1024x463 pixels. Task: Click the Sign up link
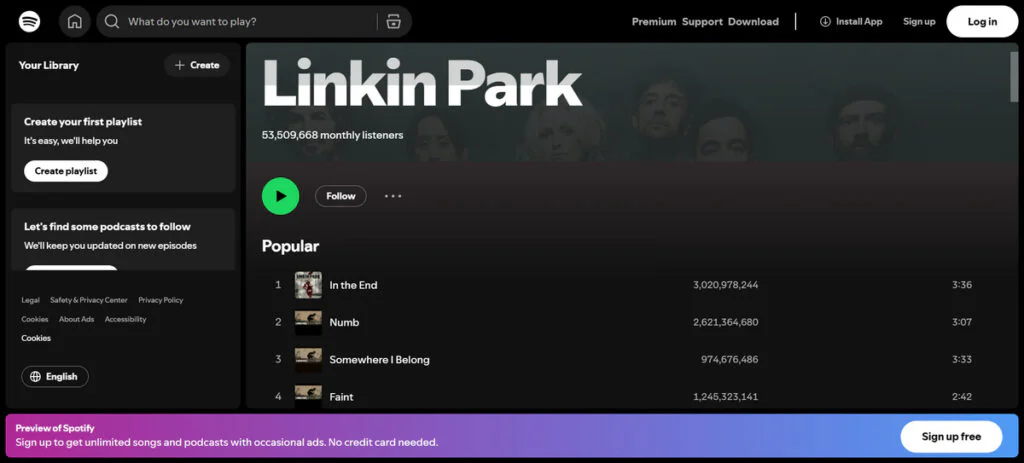(x=919, y=22)
